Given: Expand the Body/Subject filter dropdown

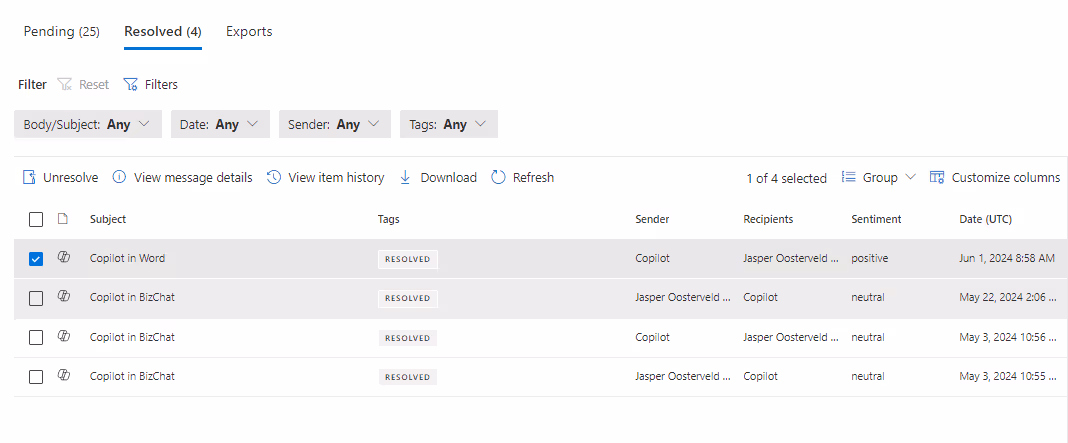Looking at the screenshot, I should tap(88, 124).
